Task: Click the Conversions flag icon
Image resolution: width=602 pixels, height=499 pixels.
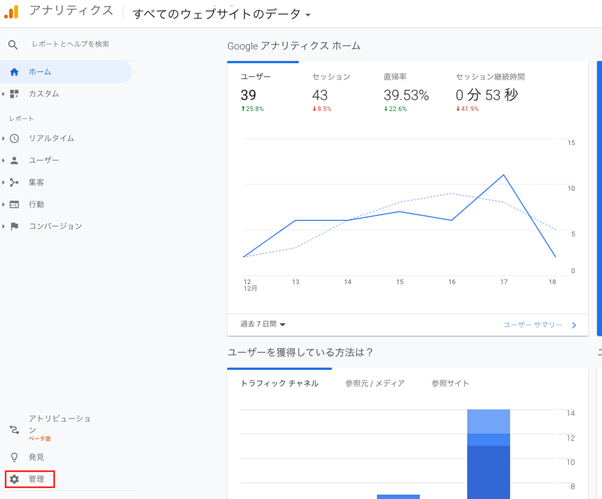Action: coord(14,226)
